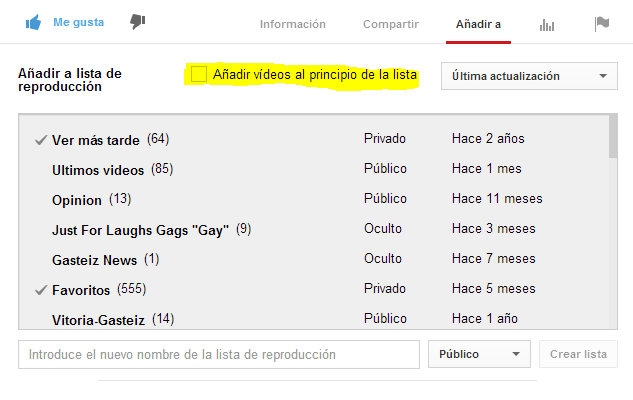
Task: Click "Oculto" status in Gasteiz News row
Action: pos(383,258)
